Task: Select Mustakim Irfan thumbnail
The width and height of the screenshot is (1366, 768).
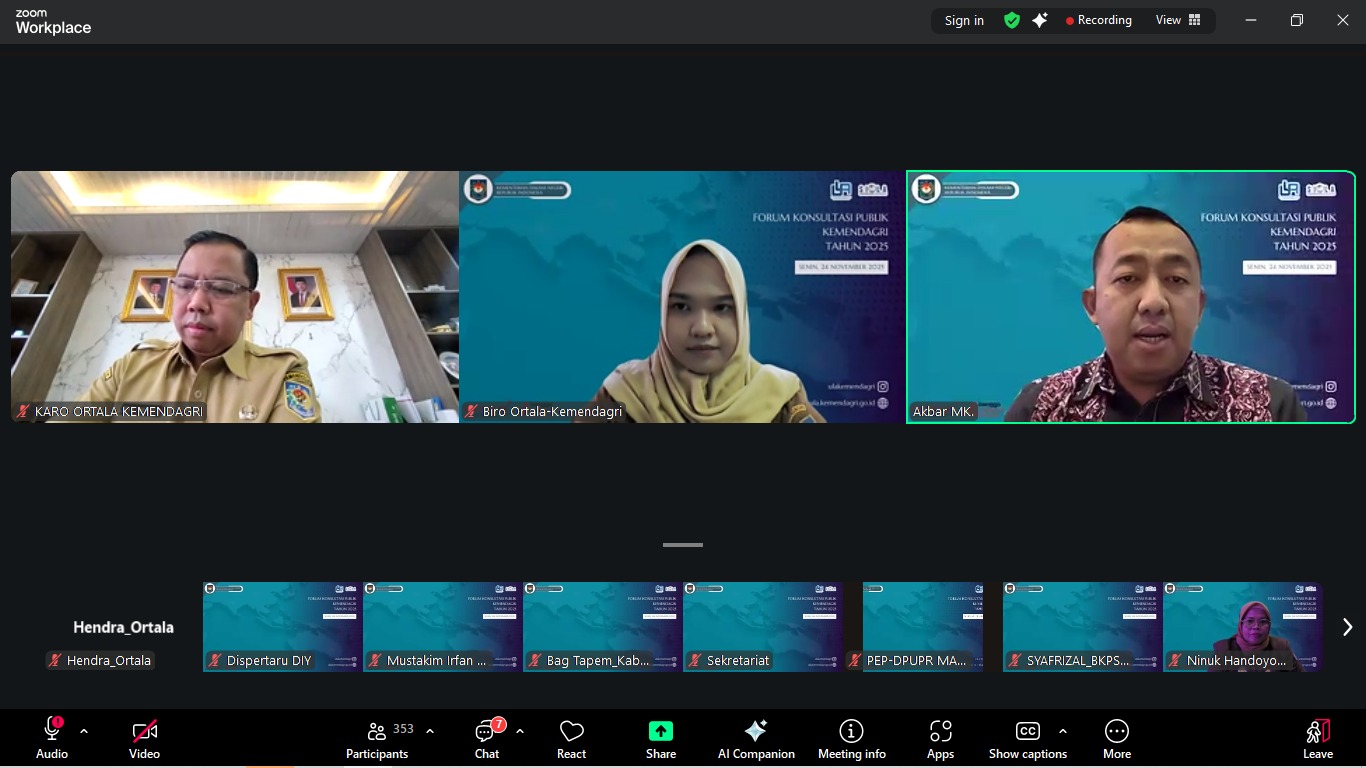Action: 443,627
